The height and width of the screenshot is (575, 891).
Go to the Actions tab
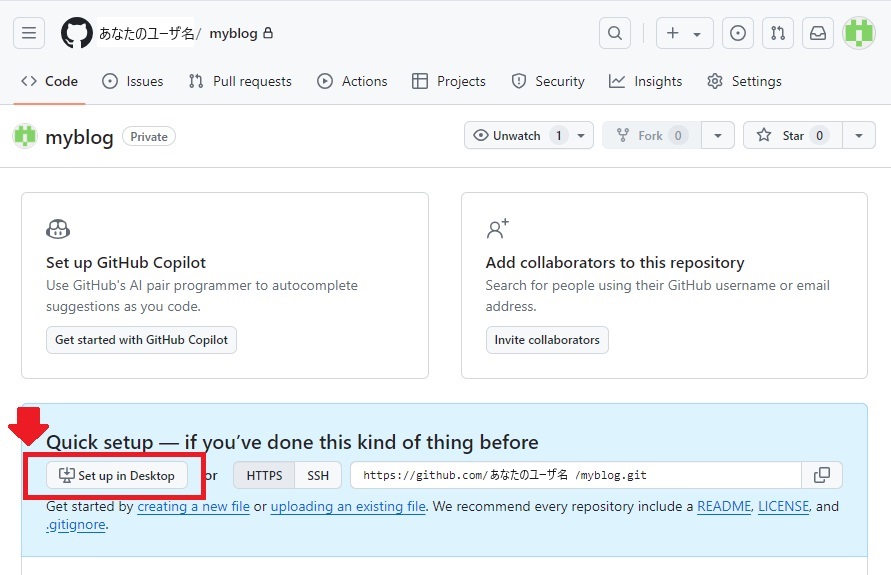pos(352,81)
